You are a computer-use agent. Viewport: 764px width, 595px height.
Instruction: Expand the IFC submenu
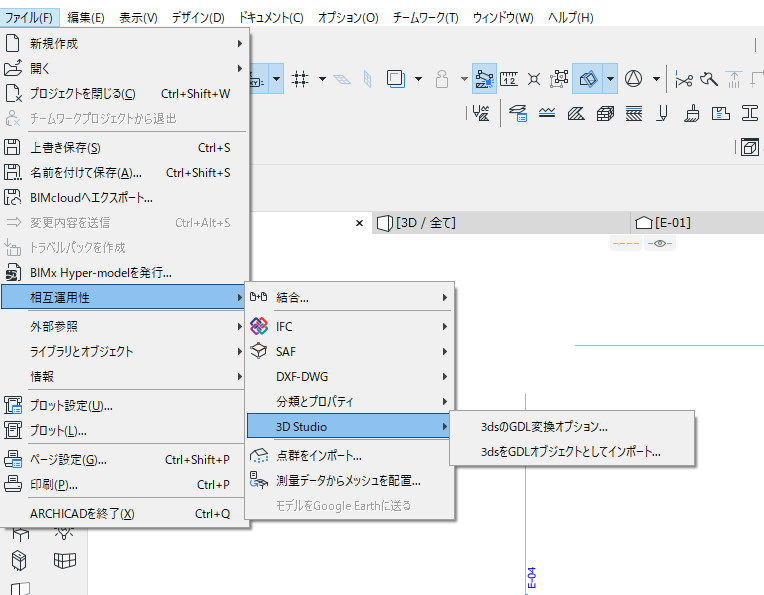coord(349,326)
